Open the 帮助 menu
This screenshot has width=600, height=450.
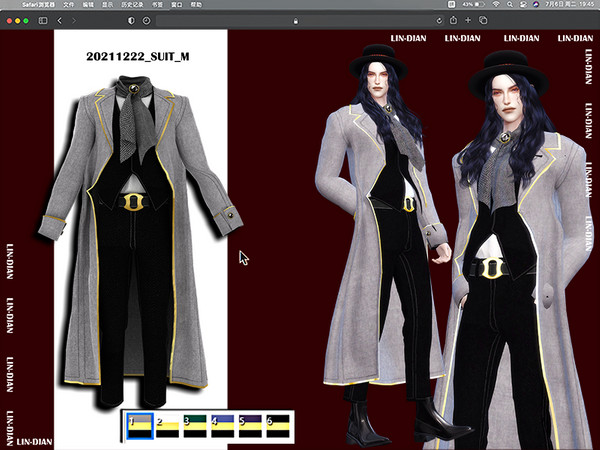point(196,5)
